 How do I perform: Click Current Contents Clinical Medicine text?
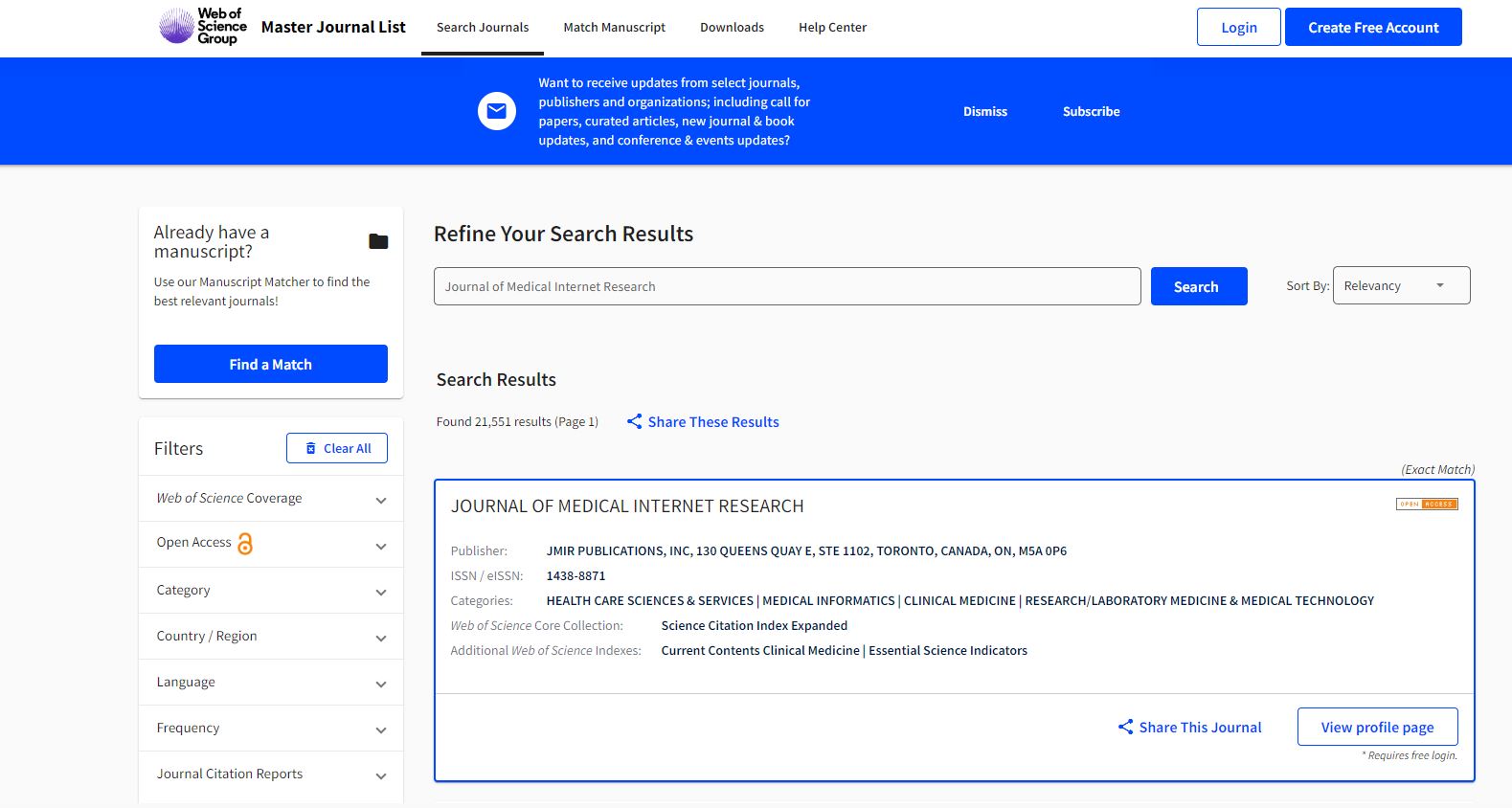[x=760, y=650]
